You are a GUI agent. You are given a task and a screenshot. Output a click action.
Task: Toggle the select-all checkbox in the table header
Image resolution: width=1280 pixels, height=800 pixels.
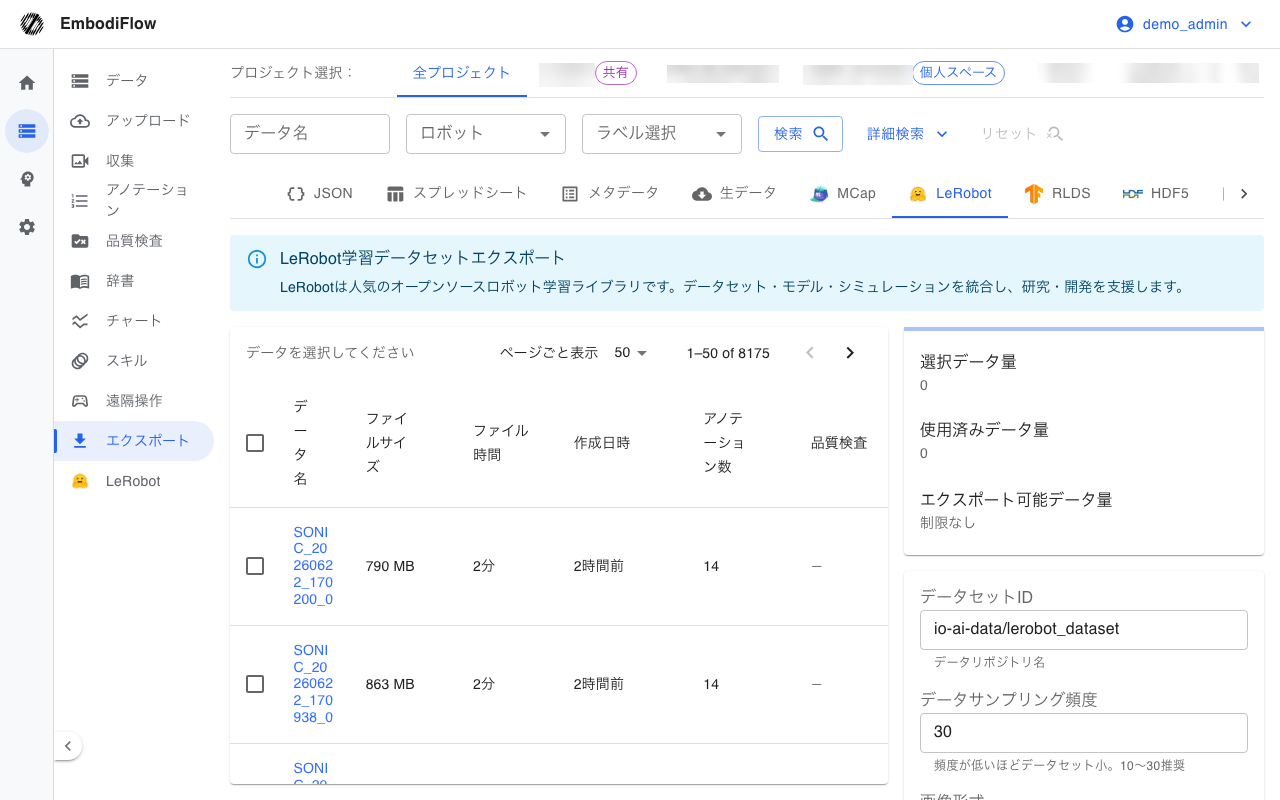(255, 443)
